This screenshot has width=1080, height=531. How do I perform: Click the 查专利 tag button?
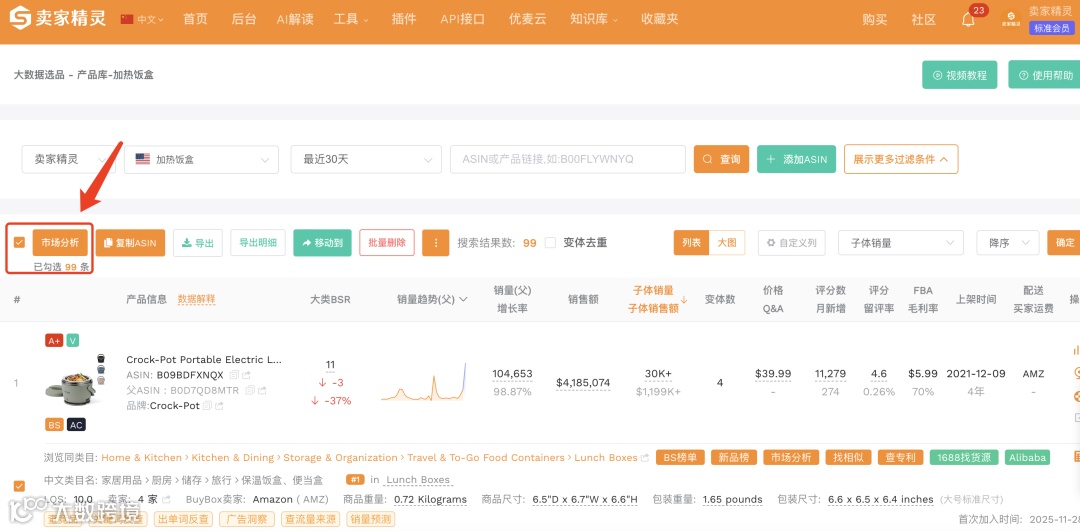pyautogui.click(x=901, y=457)
